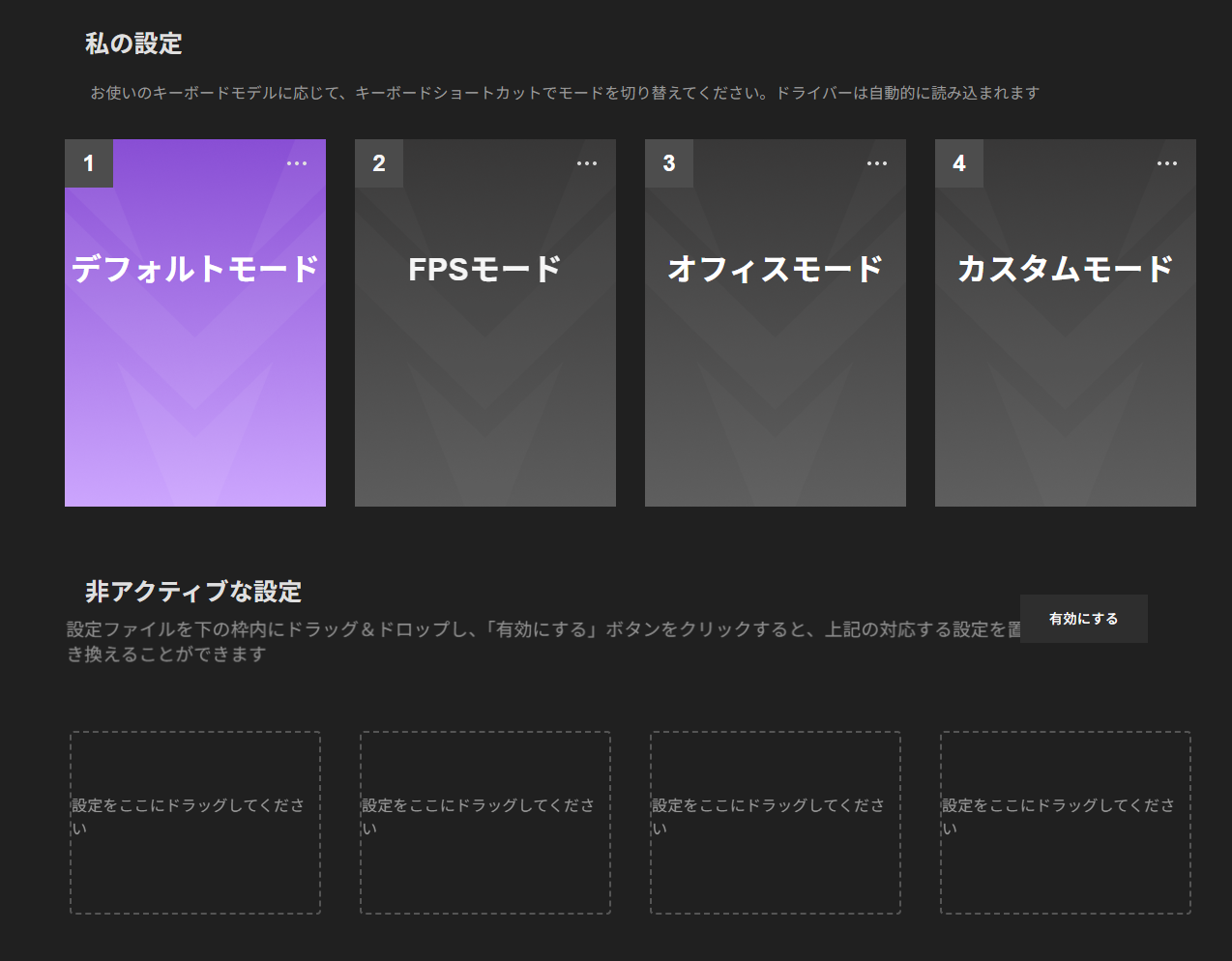1232x961 pixels.
Task: Open the カスタムモード card's three-dot menu
Action: click(1167, 163)
